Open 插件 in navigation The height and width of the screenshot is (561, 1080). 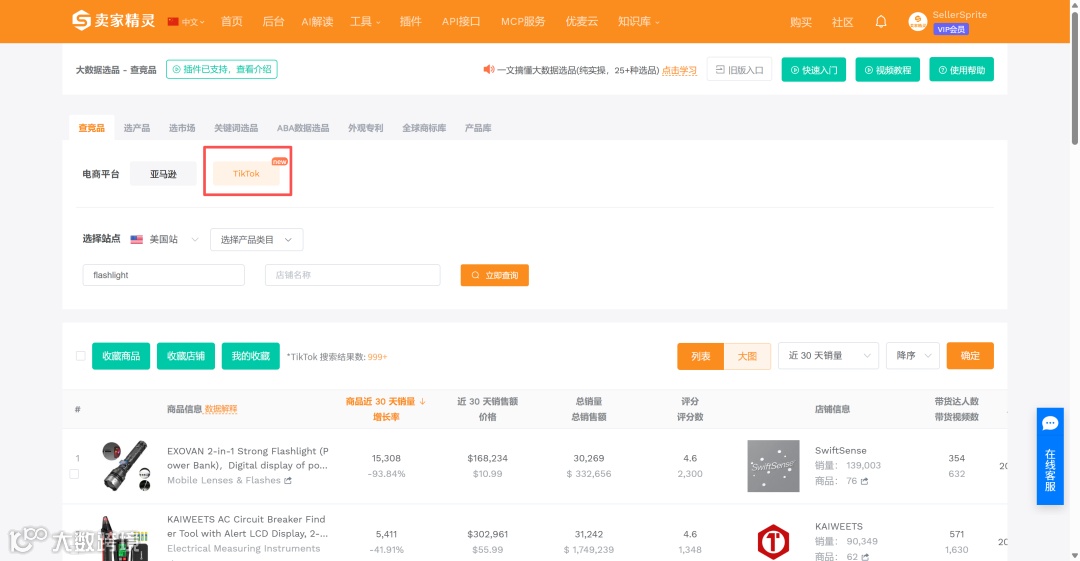tap(411, 21)
